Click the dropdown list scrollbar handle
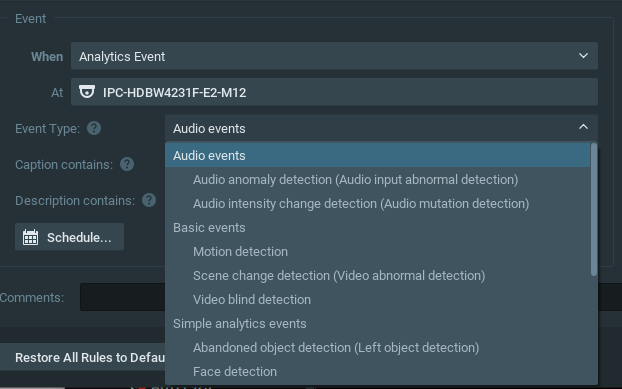Viewport: 622px width, 389px height. (x=593, y=209)
